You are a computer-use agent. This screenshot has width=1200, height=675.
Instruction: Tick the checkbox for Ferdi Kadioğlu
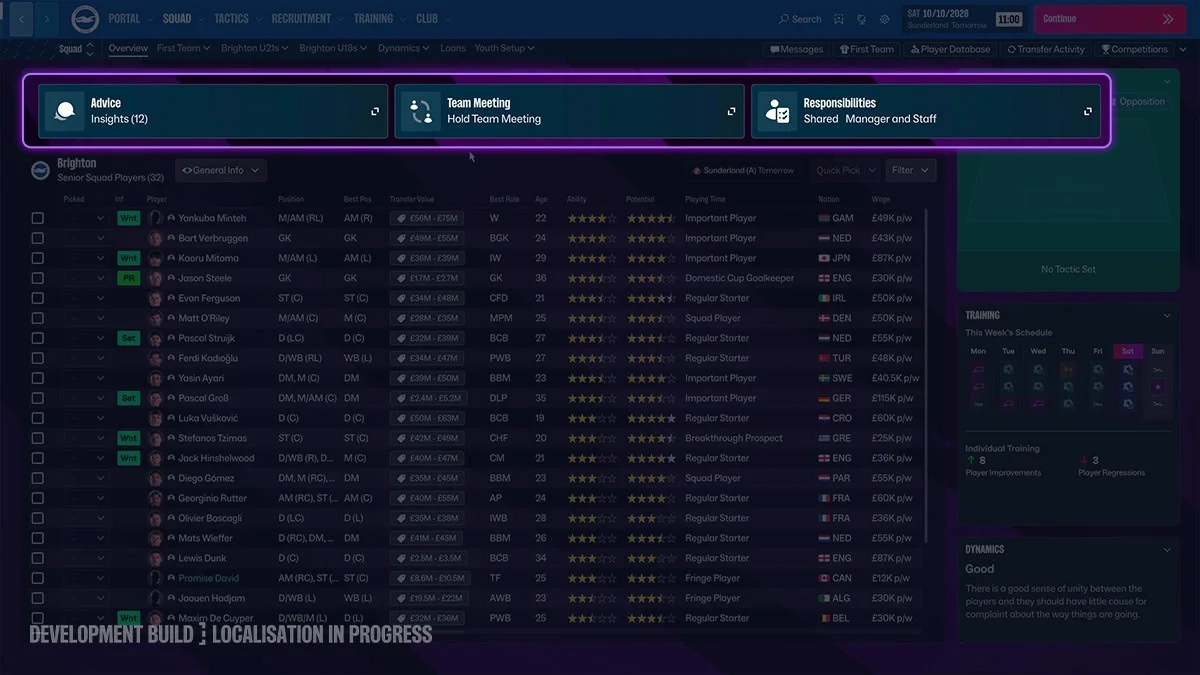(x=38, y=358)
